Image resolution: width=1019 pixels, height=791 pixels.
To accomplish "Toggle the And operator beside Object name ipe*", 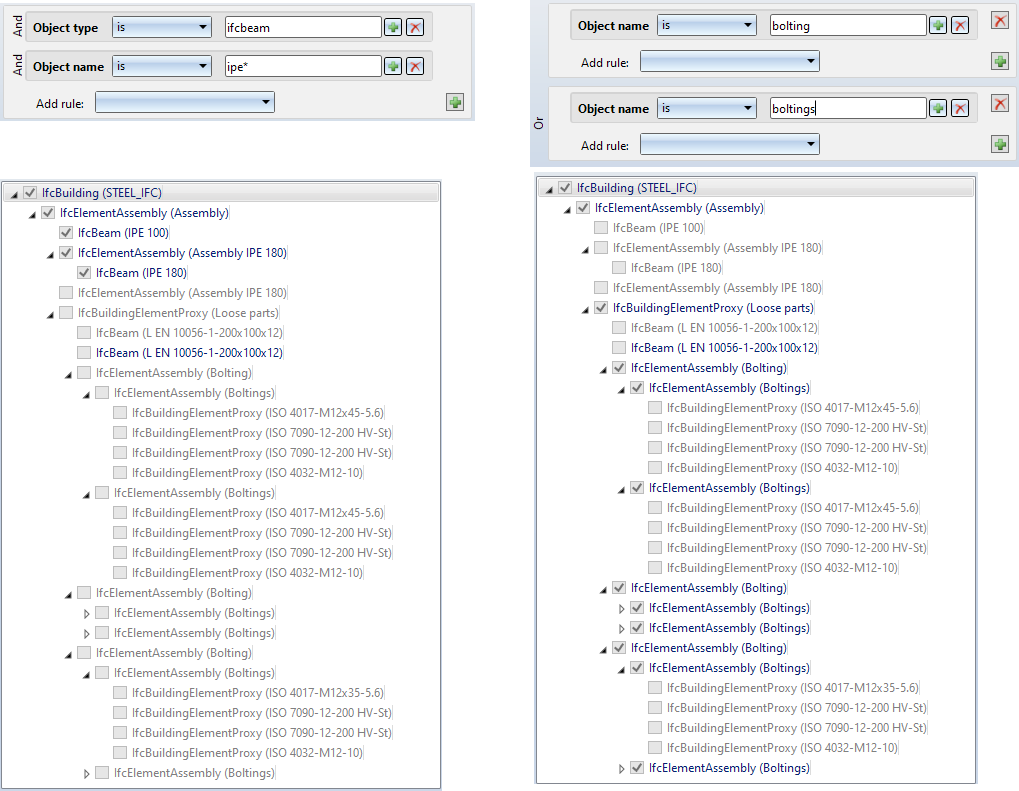I will tap(18, 65).
